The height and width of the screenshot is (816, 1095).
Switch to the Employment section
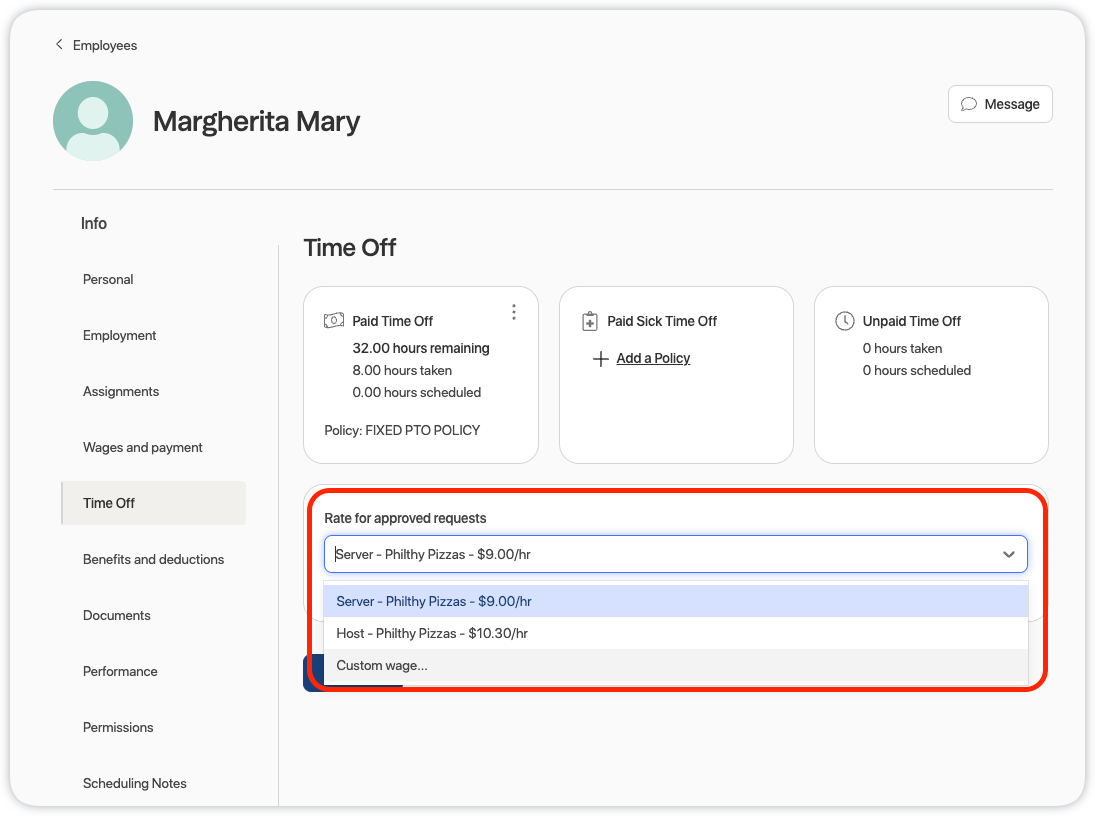tap(120, 335)
